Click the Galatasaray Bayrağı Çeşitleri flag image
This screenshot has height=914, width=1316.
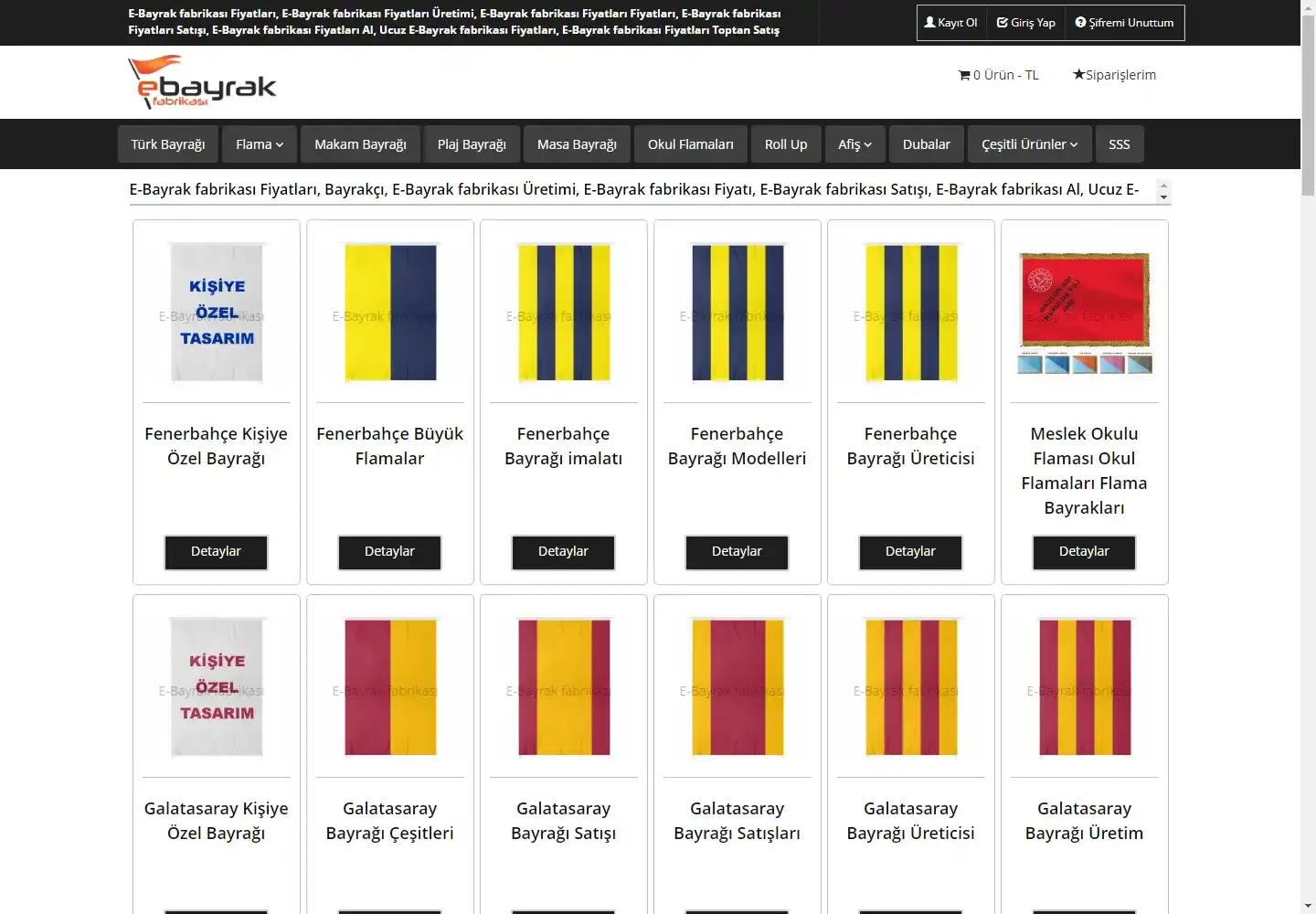point(390,686)
